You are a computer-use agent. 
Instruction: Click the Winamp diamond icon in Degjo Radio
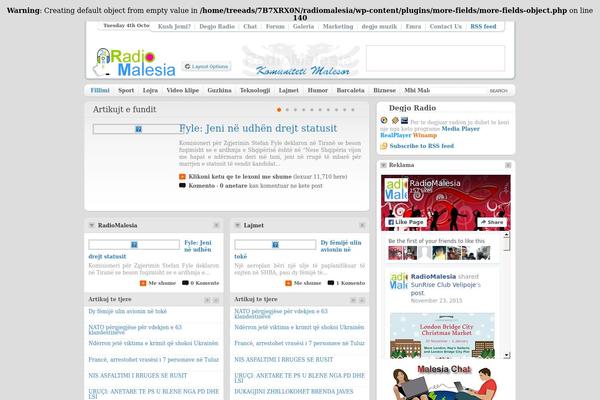pos(395,120)
